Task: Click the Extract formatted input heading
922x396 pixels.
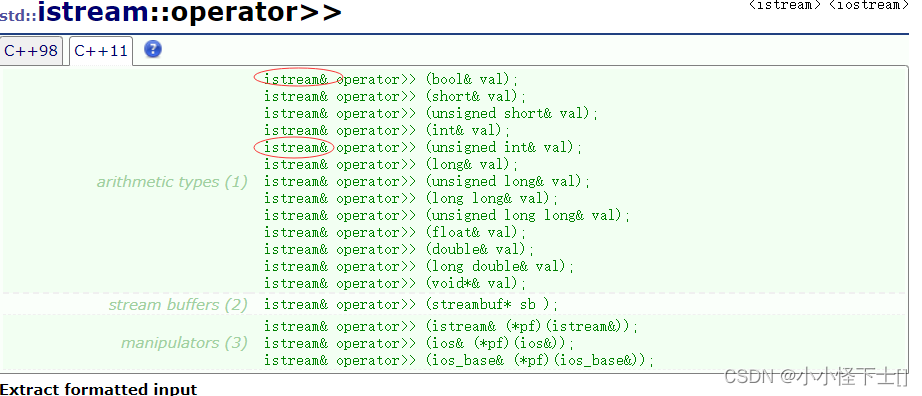Action: (99, 389)
